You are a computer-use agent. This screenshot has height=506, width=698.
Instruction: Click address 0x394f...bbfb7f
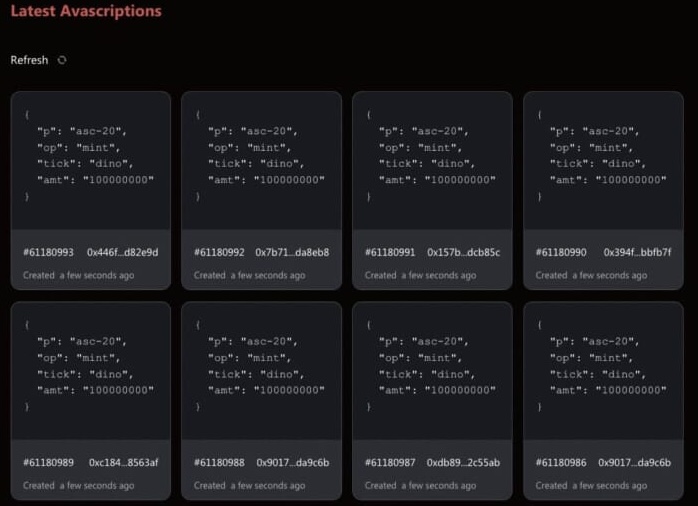coord(637,252)
